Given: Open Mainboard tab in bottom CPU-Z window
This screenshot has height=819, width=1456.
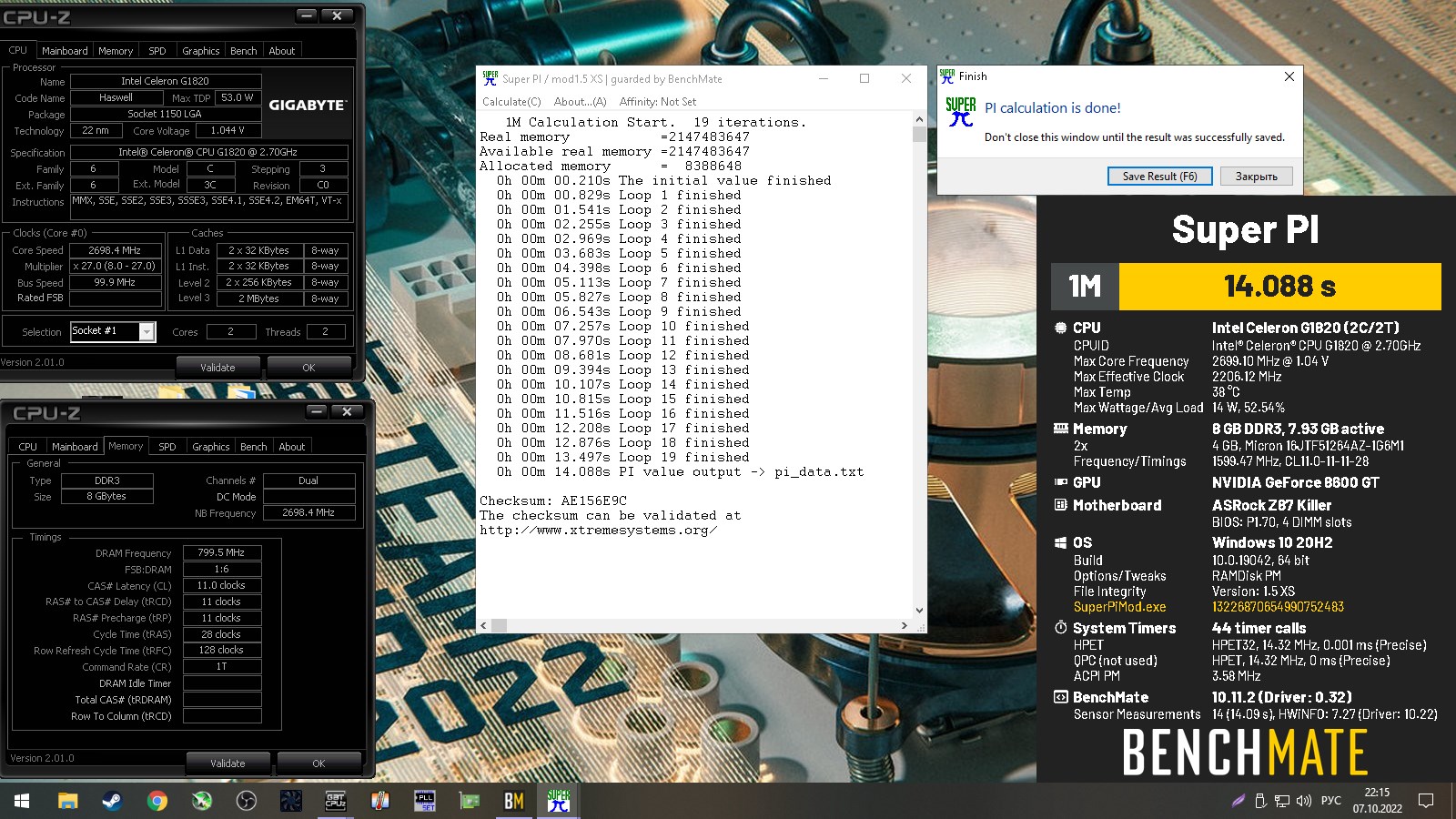Looking at the screenshot, I should [x=75, y=447].
